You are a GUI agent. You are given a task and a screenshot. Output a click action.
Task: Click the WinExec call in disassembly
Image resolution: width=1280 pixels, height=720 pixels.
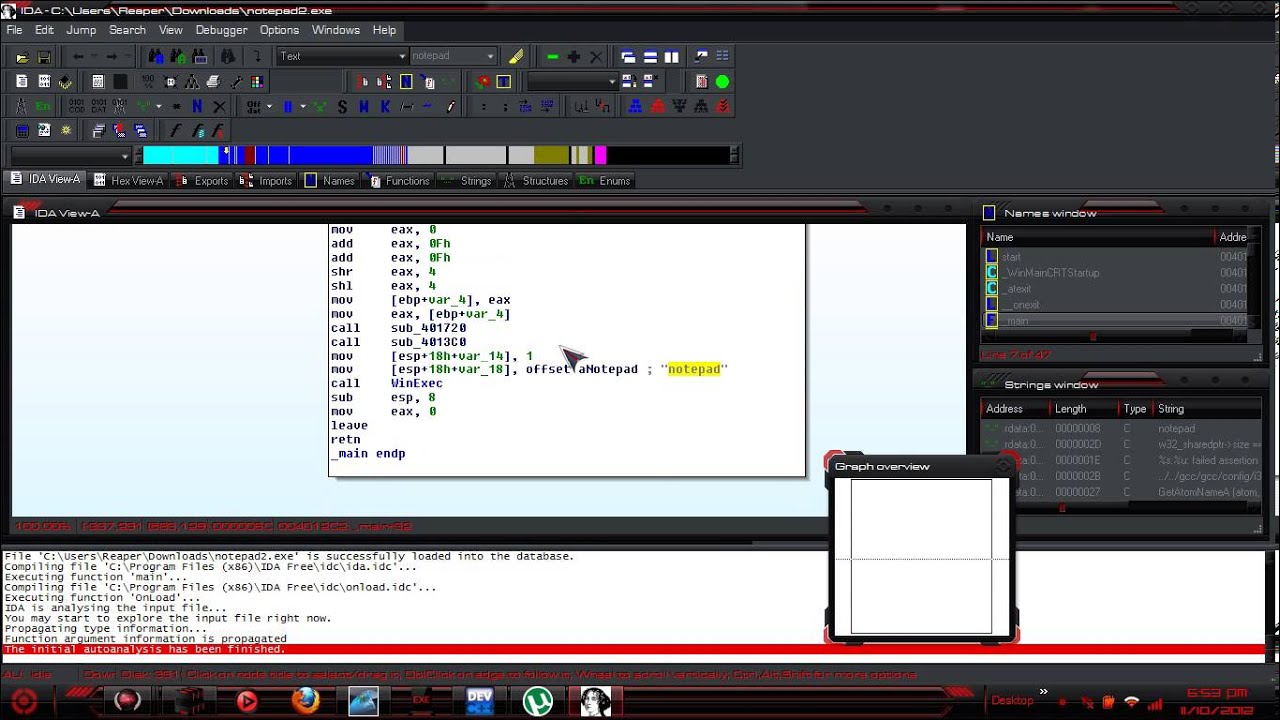[x=417, y=383]
